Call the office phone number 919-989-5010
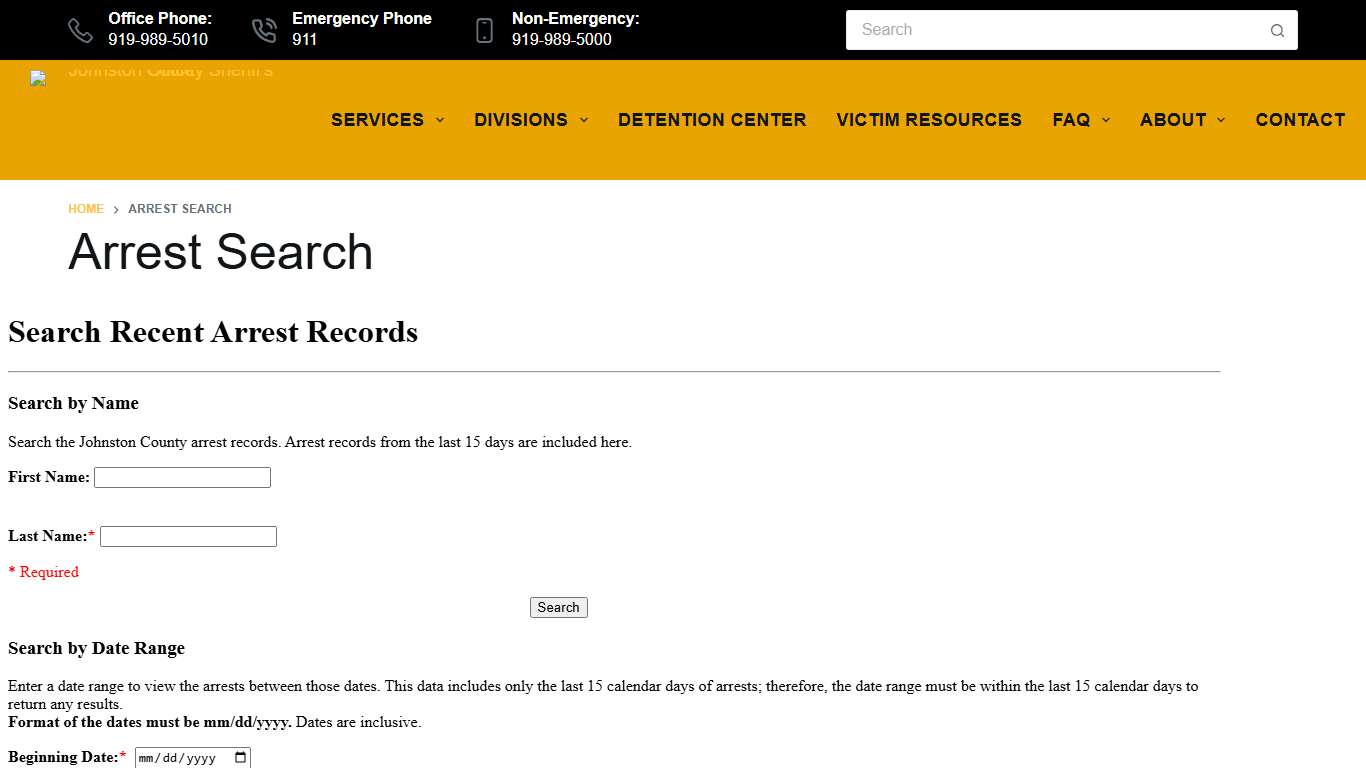The image size is (1366, 768). point(158,40)
